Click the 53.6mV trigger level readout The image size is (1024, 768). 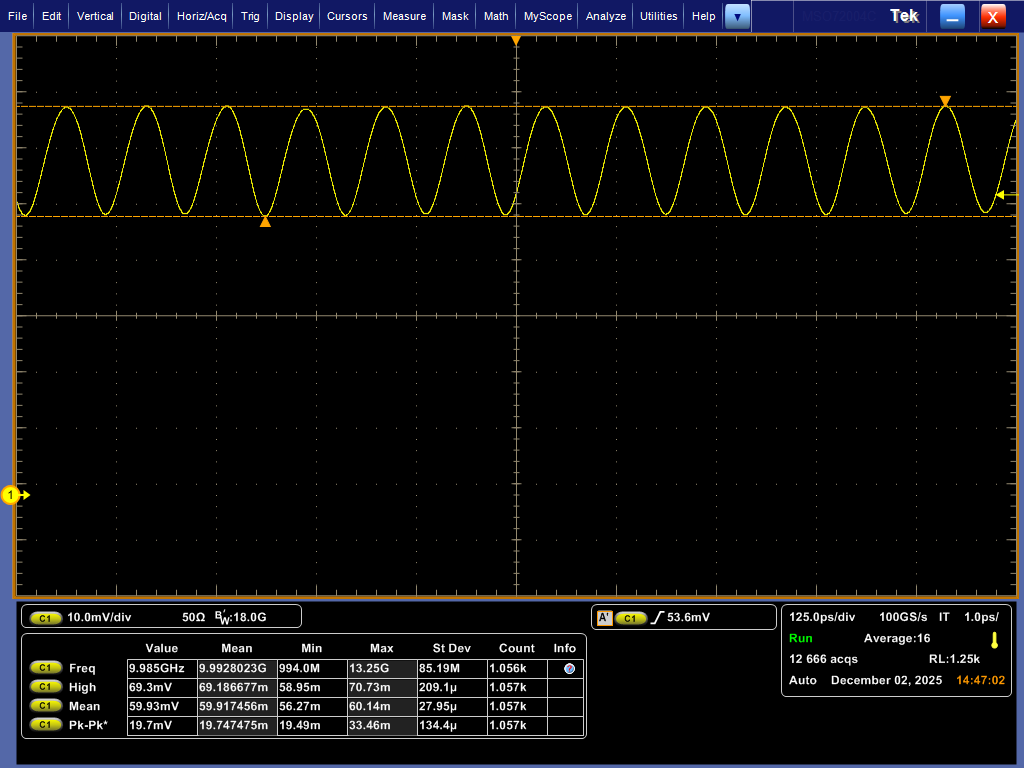coord(688,618)
